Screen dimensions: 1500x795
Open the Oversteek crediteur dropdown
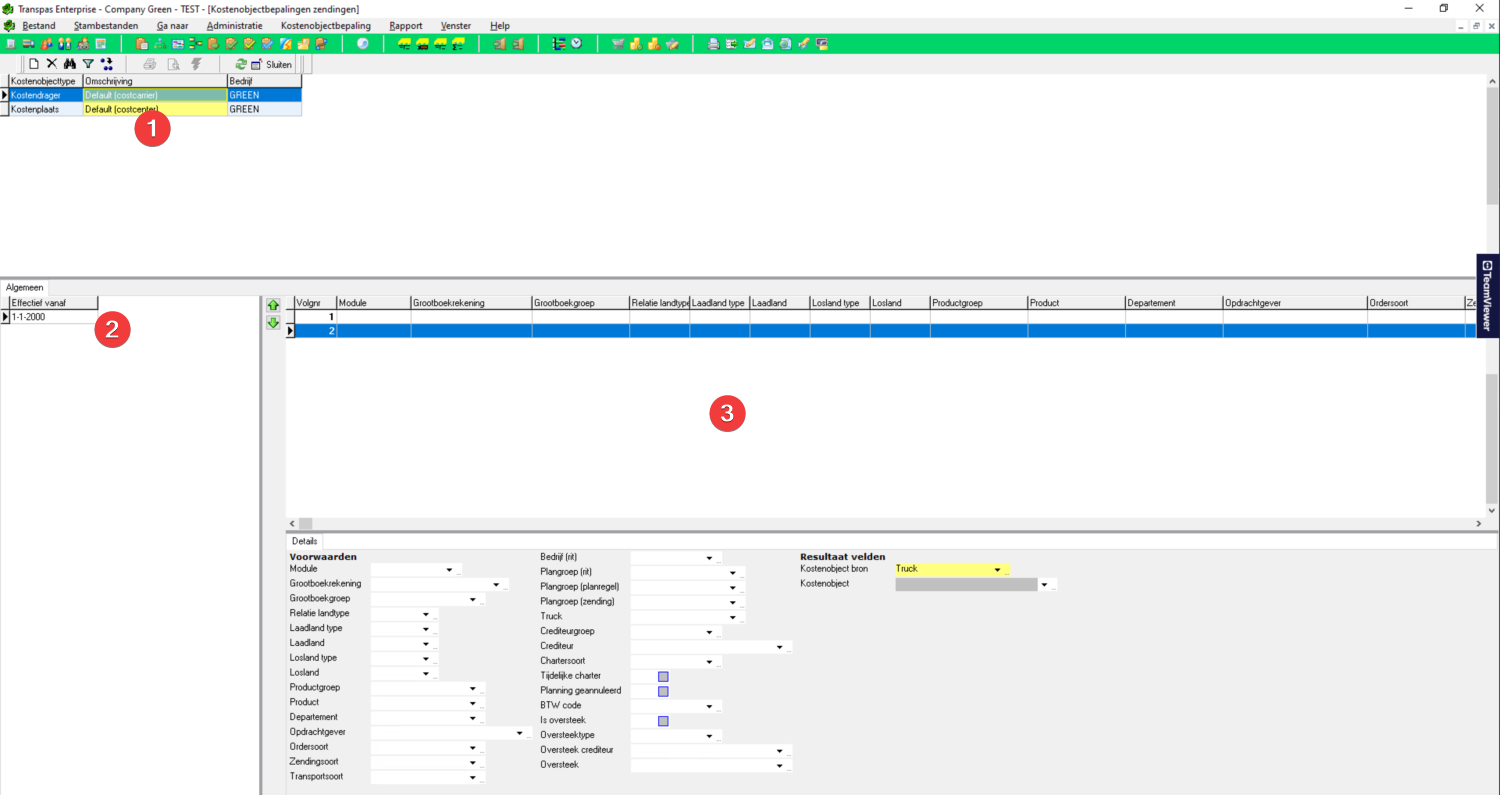779,751
